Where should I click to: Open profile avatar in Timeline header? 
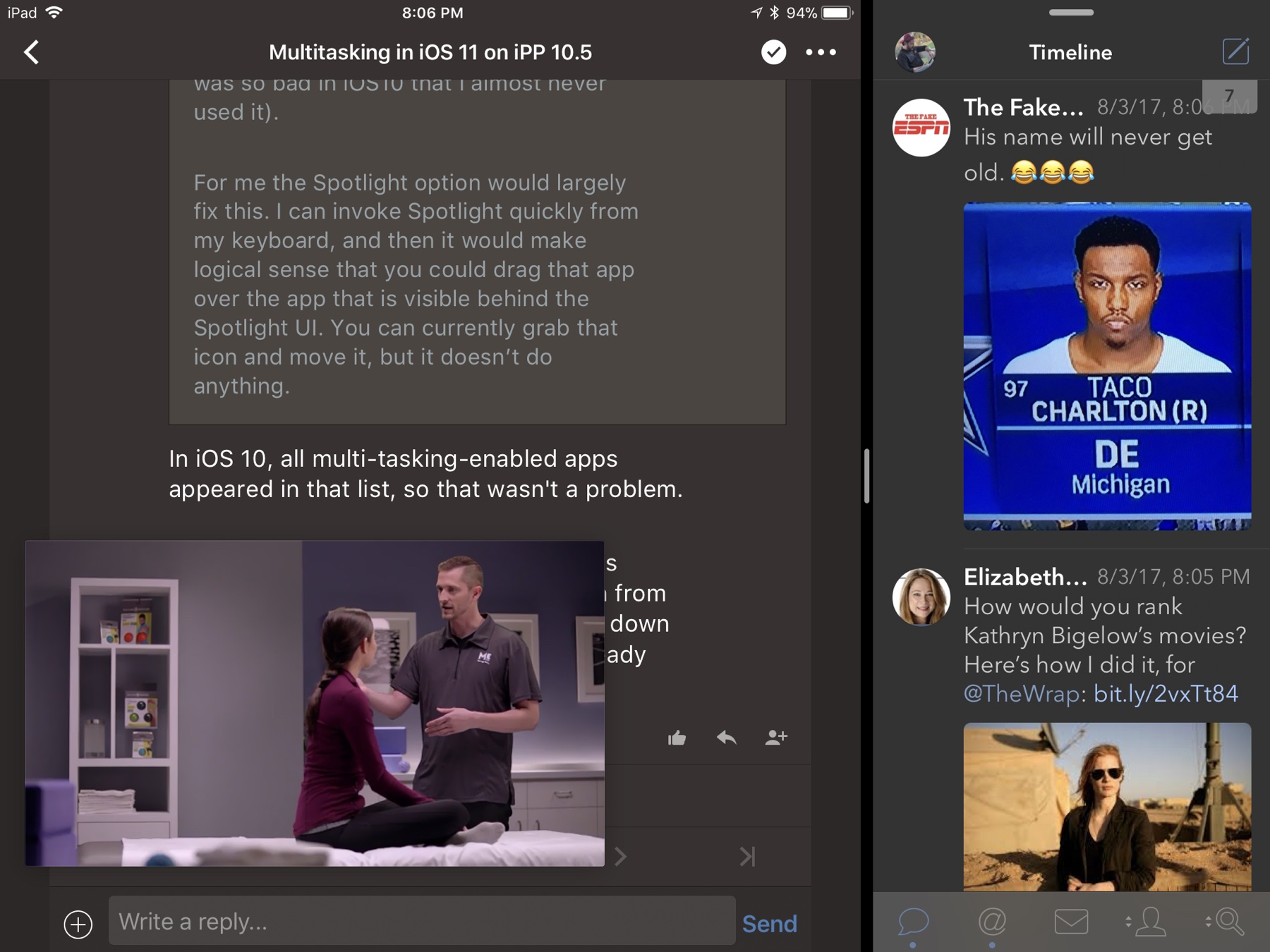click(x=915, y=52)
